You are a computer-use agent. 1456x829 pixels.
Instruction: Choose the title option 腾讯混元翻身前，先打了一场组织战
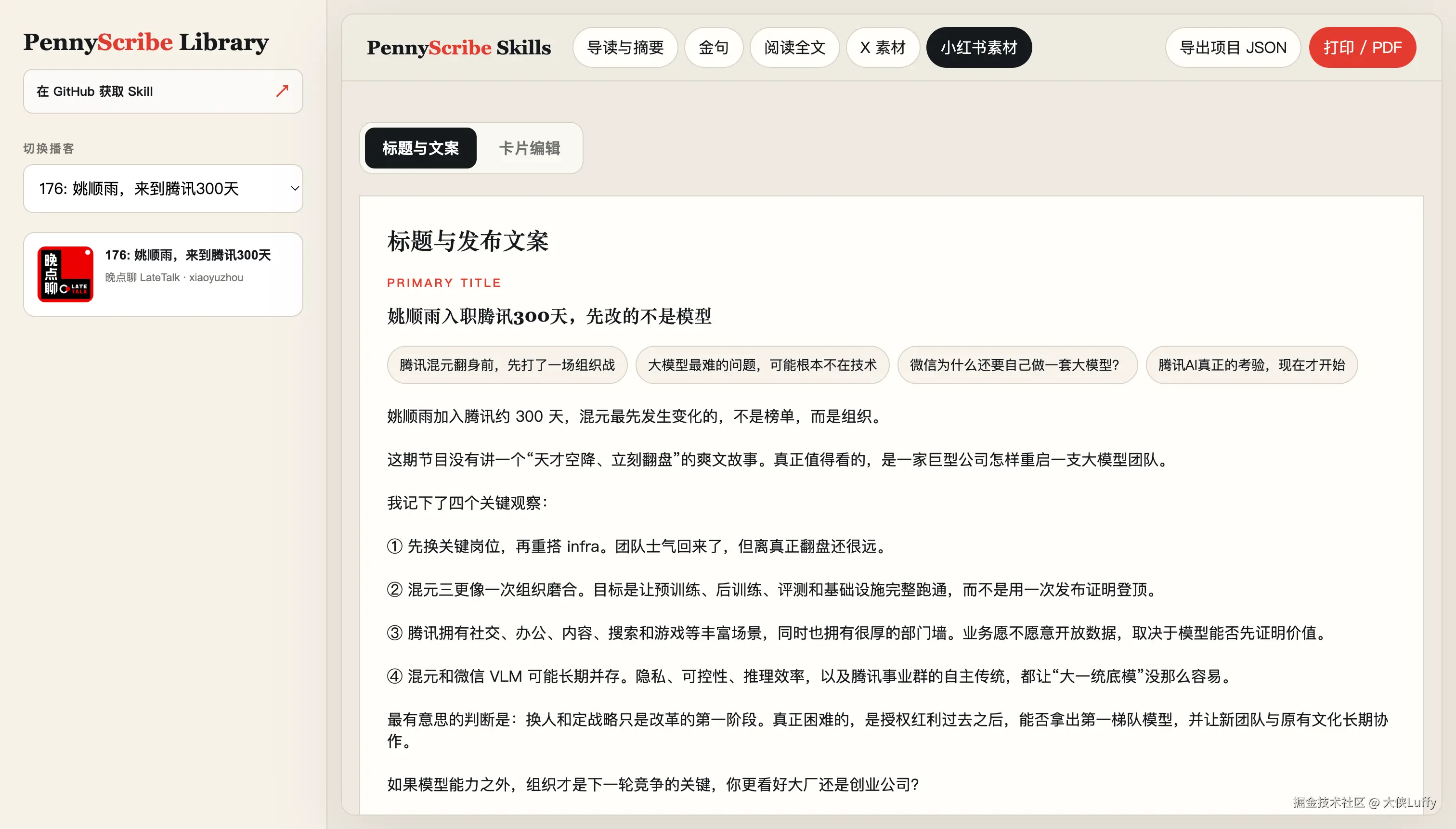pyautogui.click(x=507, y=365)
